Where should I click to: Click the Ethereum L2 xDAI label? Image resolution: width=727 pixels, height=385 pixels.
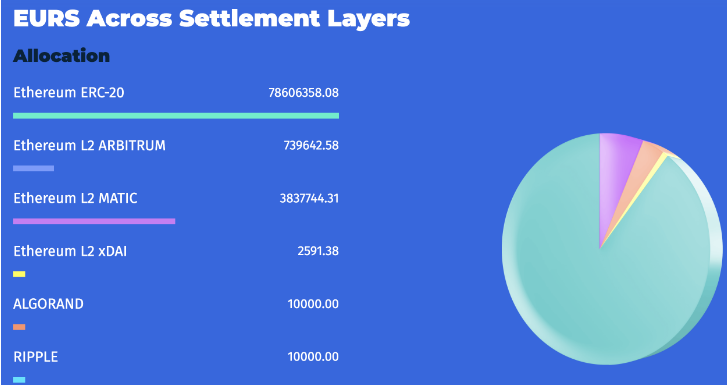click(x=70, y=251)
